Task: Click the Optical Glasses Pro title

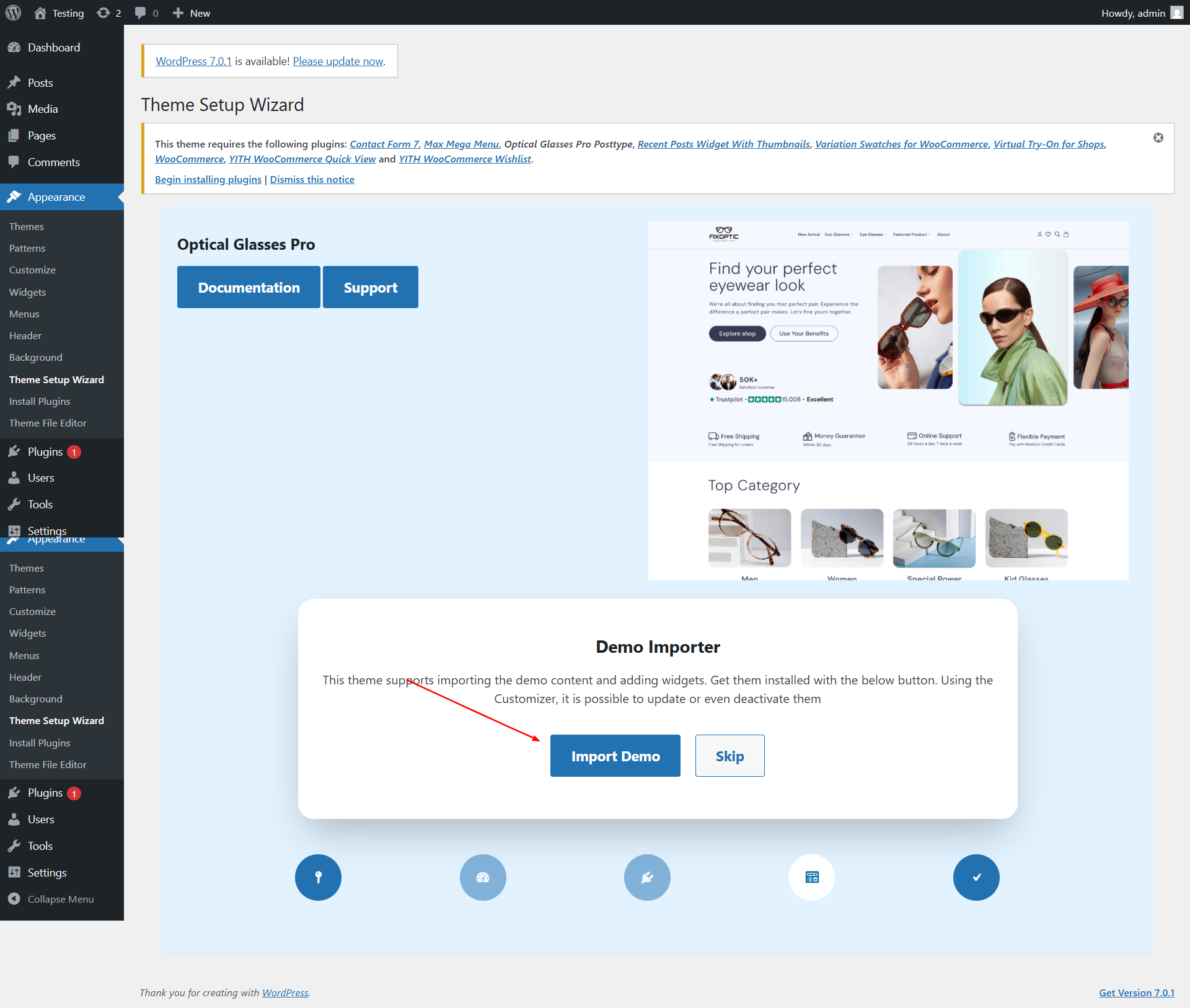Action: click(246, 244)
